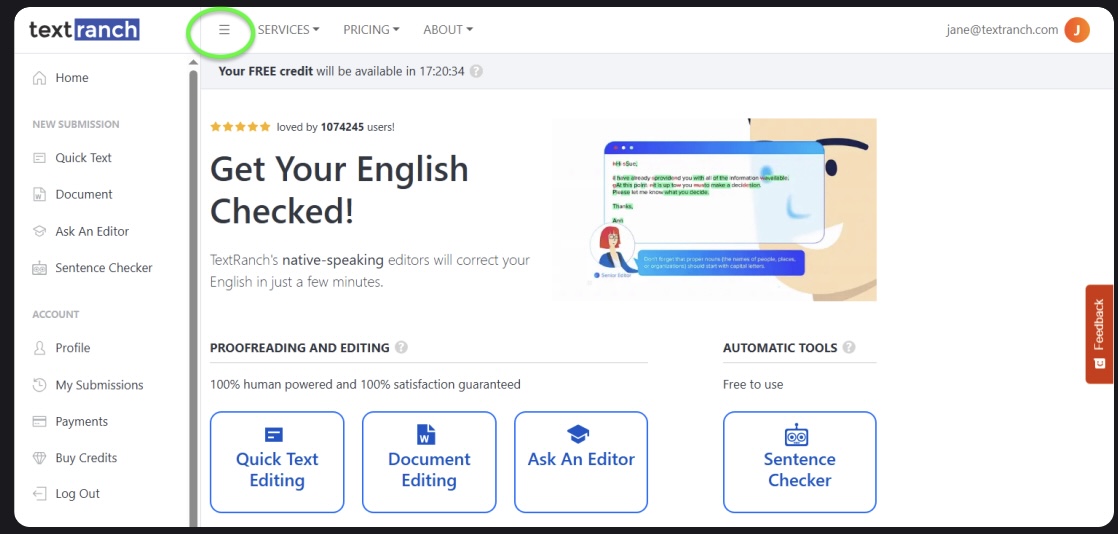This screenshot has width=1118, height=534.
Task: Click the Buy Credits diamond icon
Action: [x=40, y=458]
